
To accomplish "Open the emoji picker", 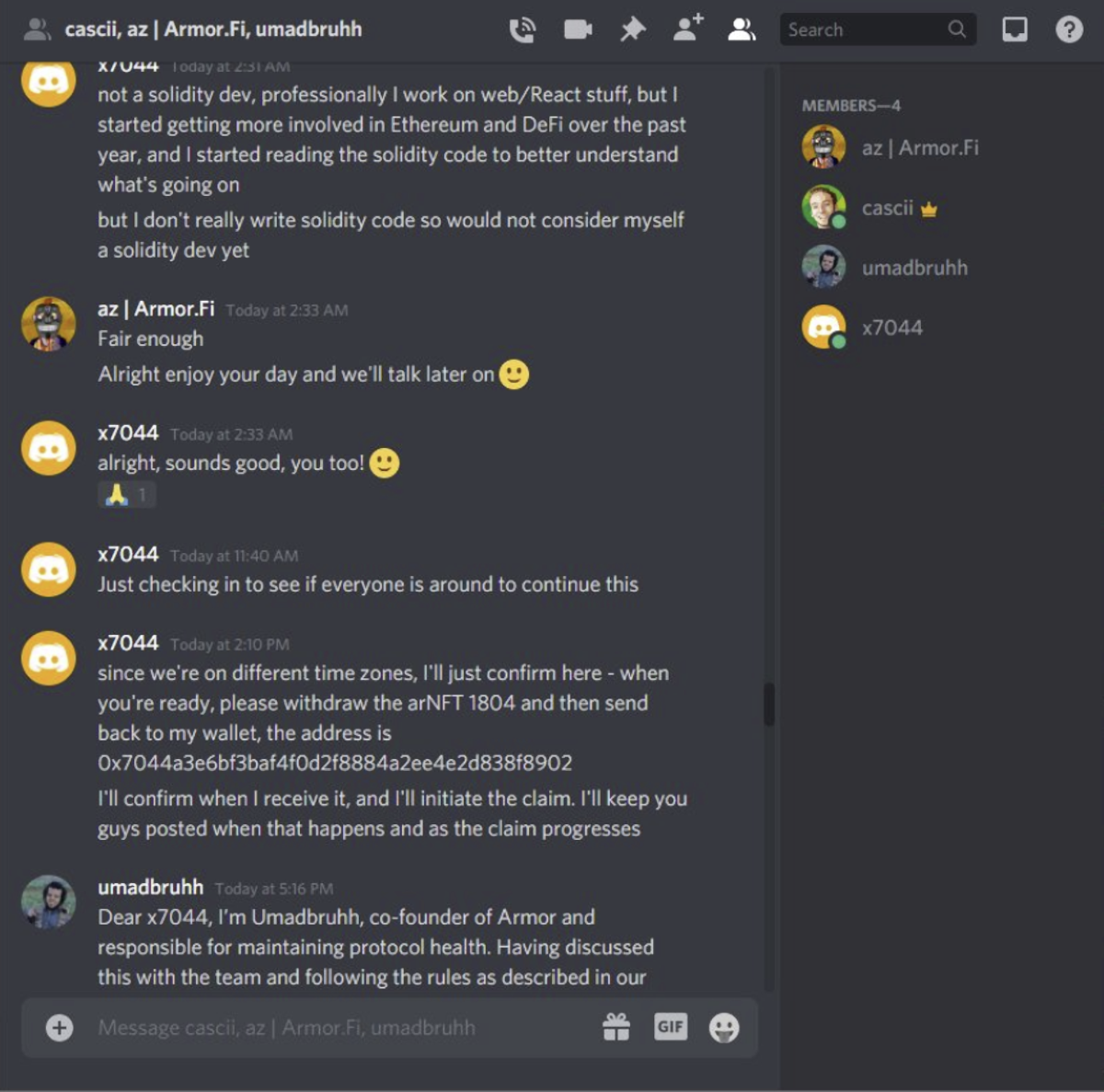I will pyautogui.click(x=724, y=1028).
